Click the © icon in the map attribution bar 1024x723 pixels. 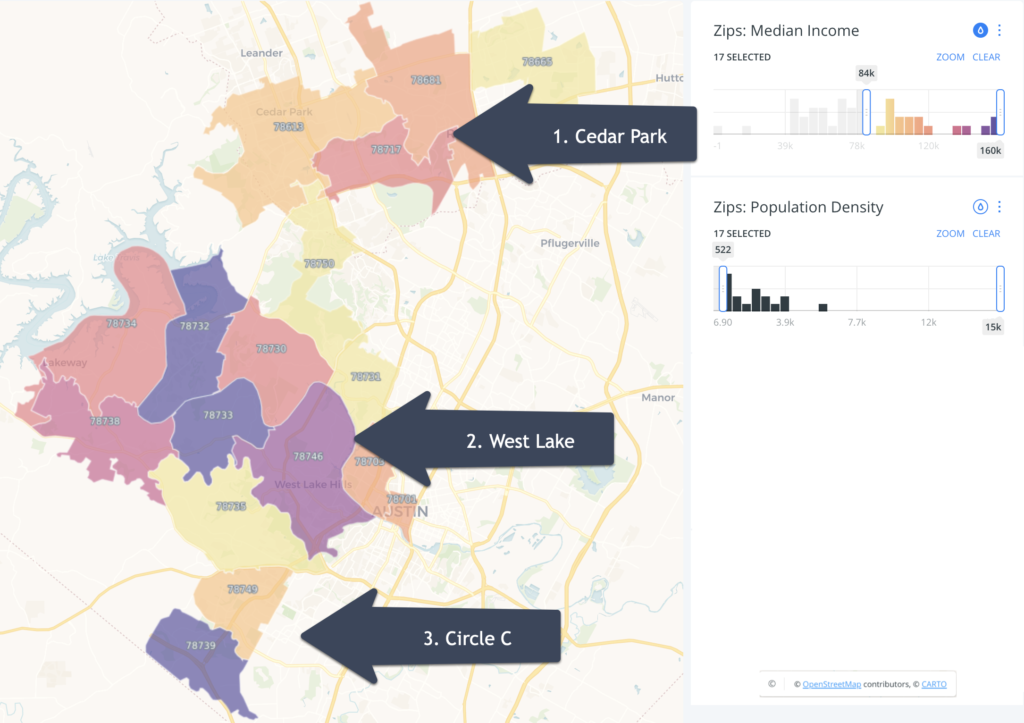click(770, 684)
